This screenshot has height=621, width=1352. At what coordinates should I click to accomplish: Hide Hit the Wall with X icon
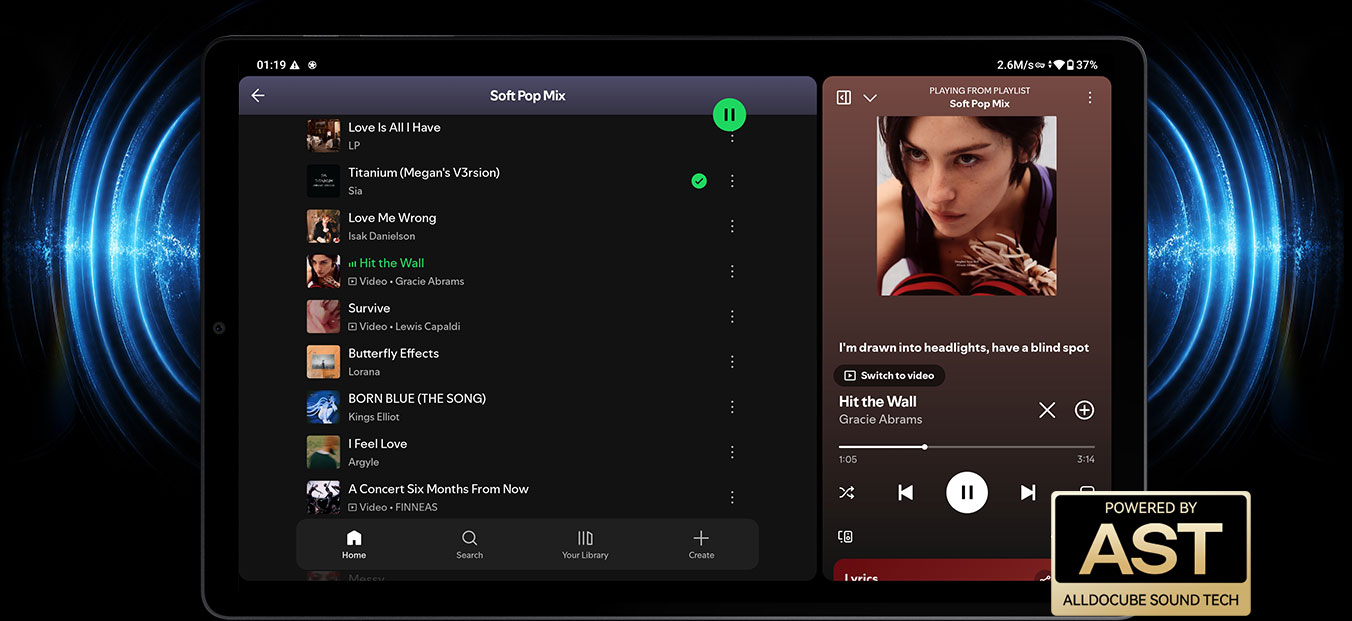[x=1047, y=410]
